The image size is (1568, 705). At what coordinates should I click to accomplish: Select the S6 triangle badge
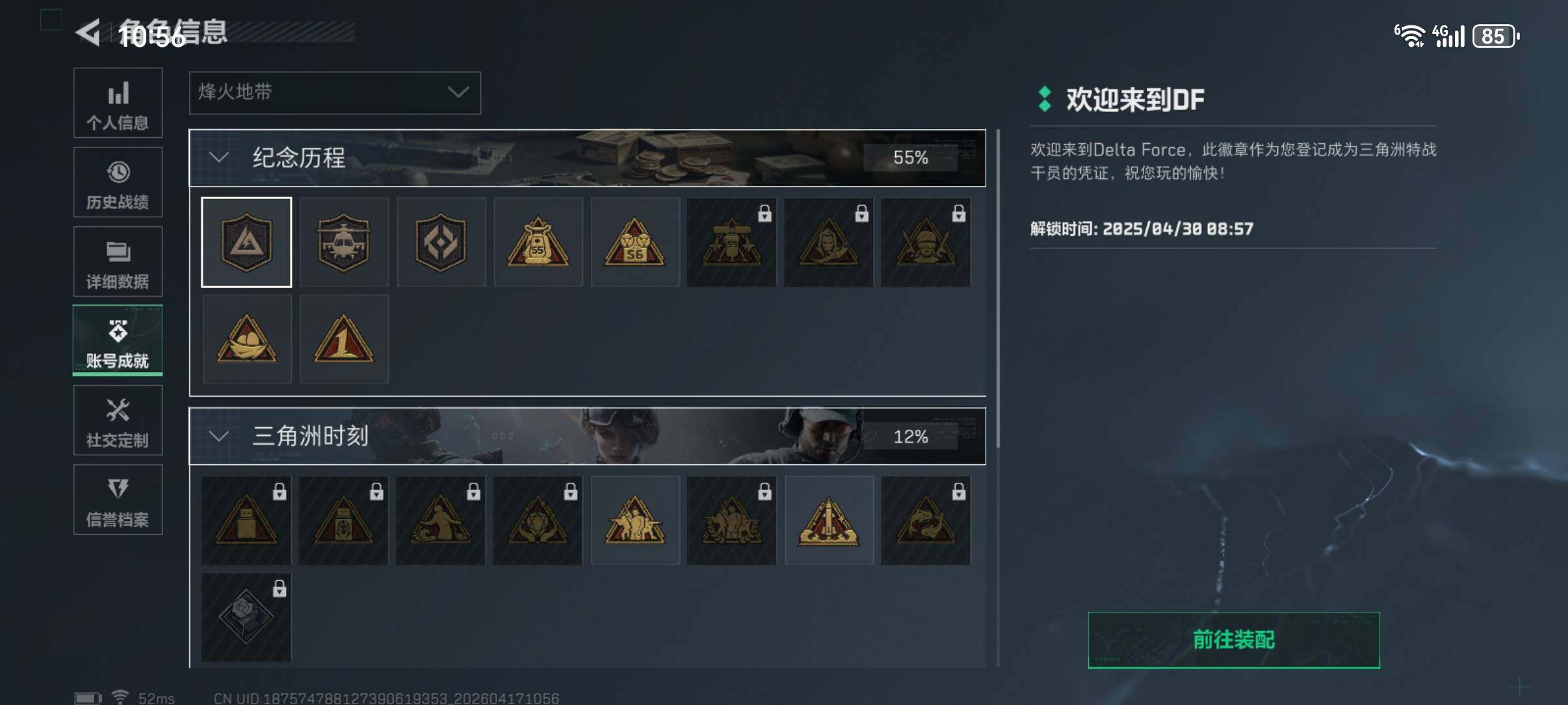635,242
